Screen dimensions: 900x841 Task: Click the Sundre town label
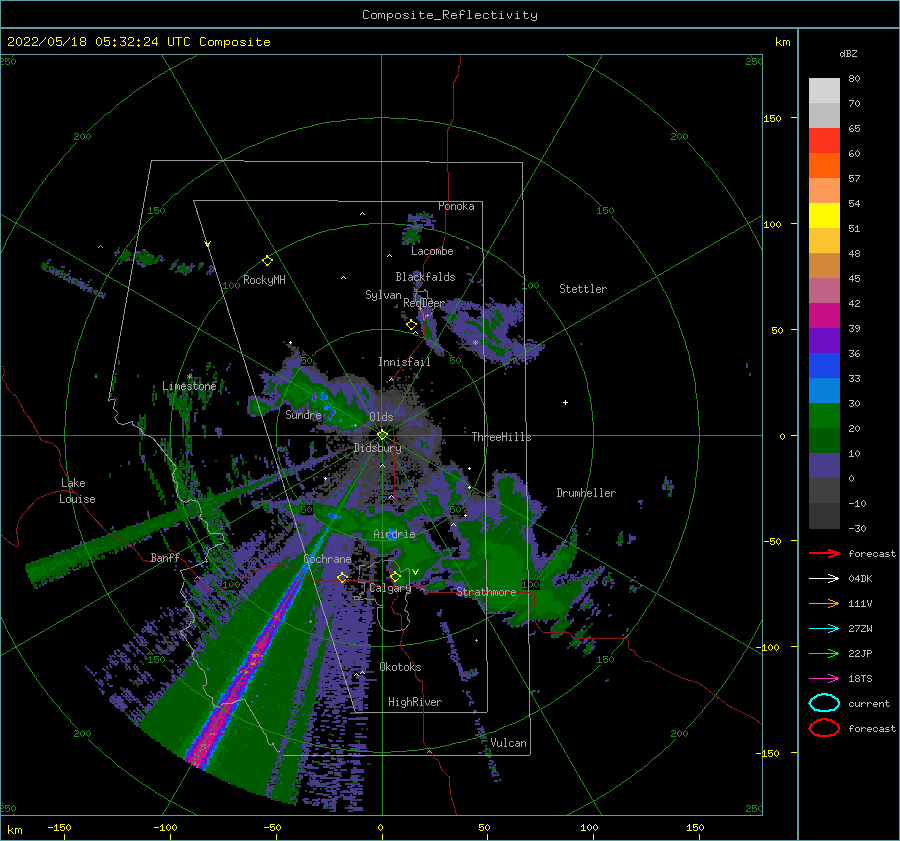point(304,414)
